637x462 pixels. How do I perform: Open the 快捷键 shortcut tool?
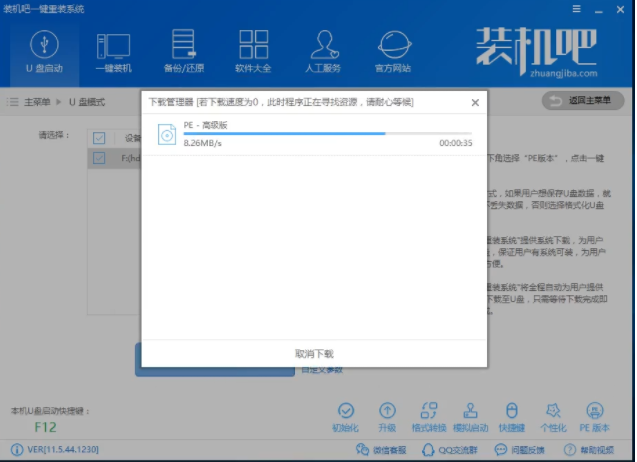[512, 416]
